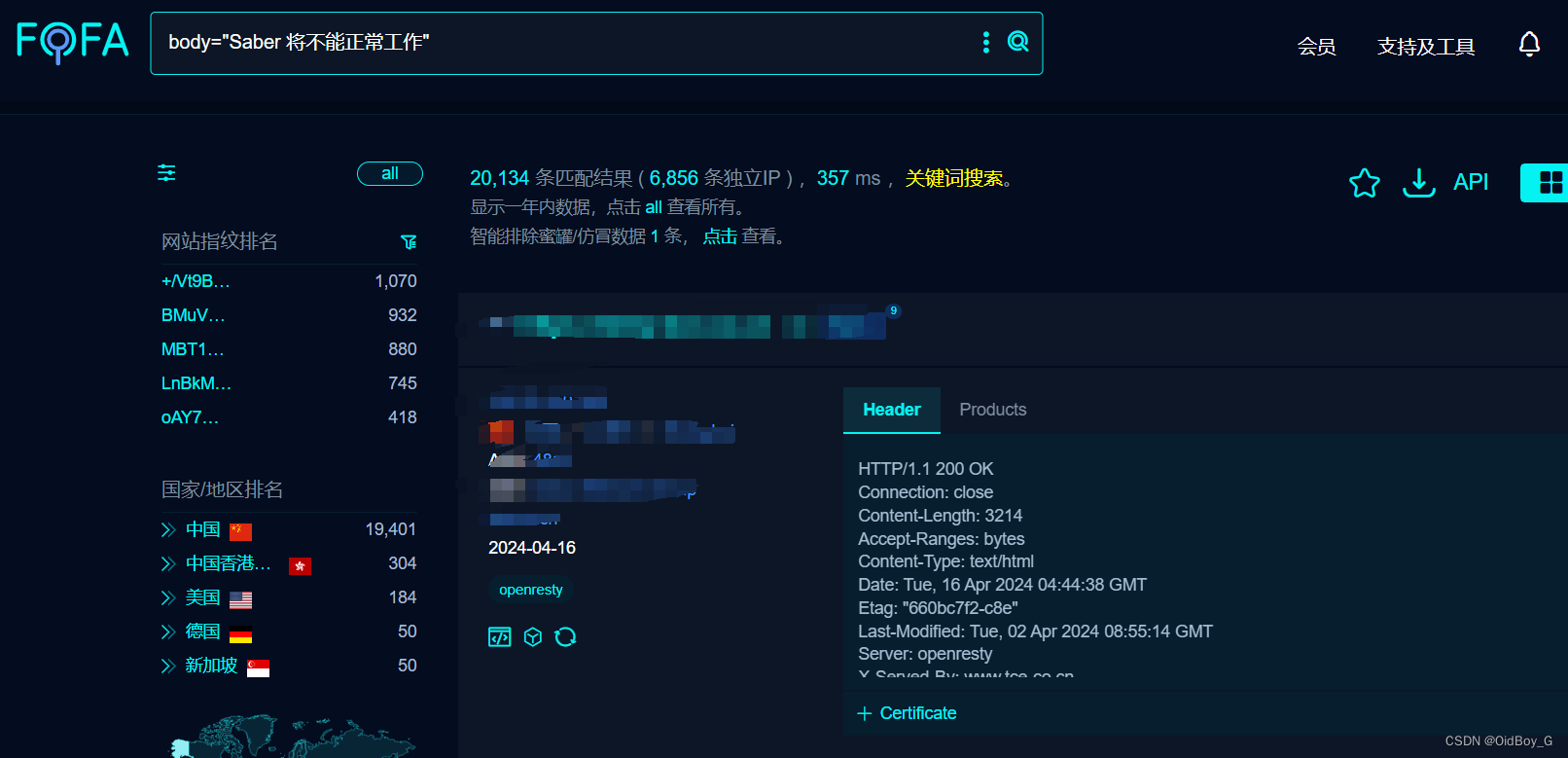
Task: Filter by fingerprint oAY7…
Action: tap(190, 417)
